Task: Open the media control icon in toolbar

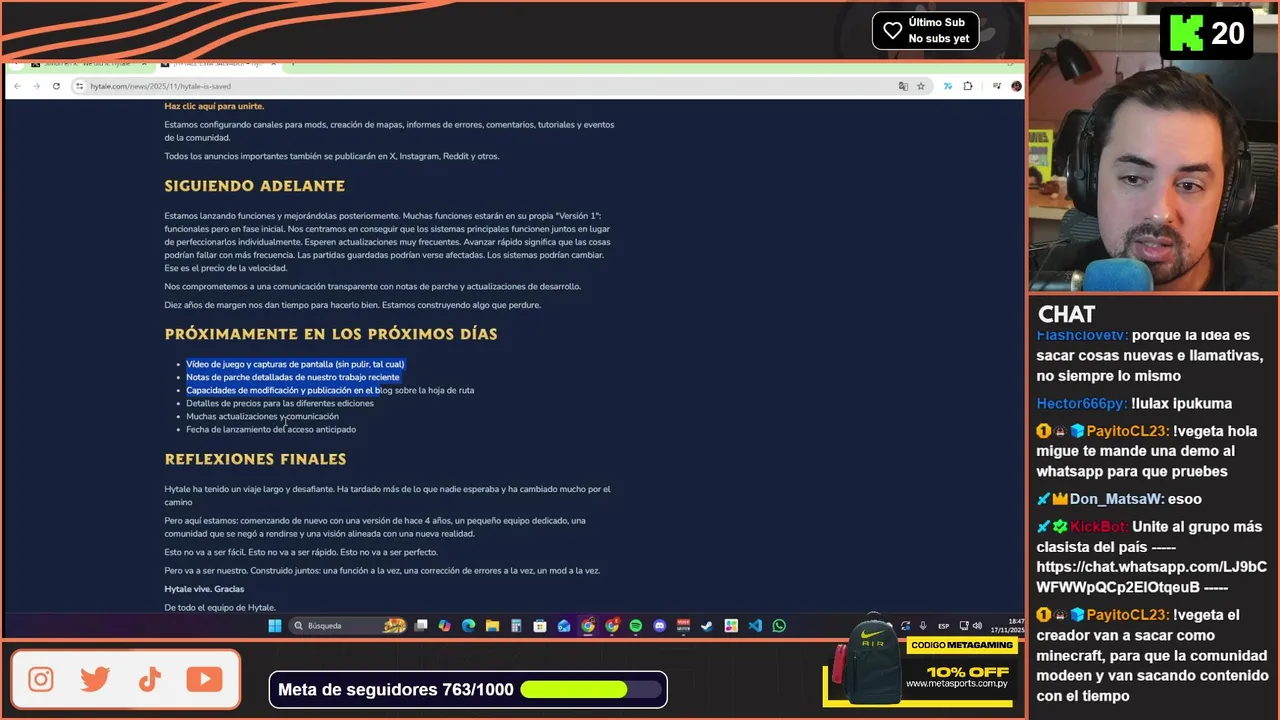Action: 997,86
